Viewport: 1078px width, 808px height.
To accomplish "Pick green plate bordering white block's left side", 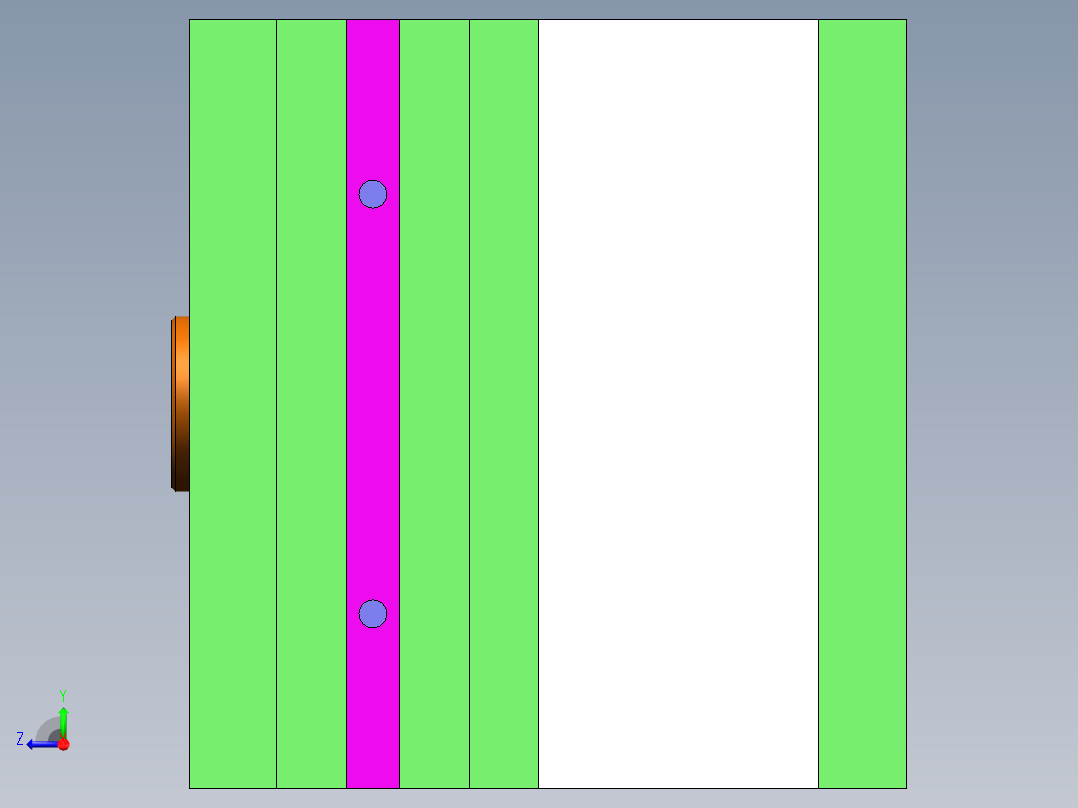I will [x=504, y=404].
